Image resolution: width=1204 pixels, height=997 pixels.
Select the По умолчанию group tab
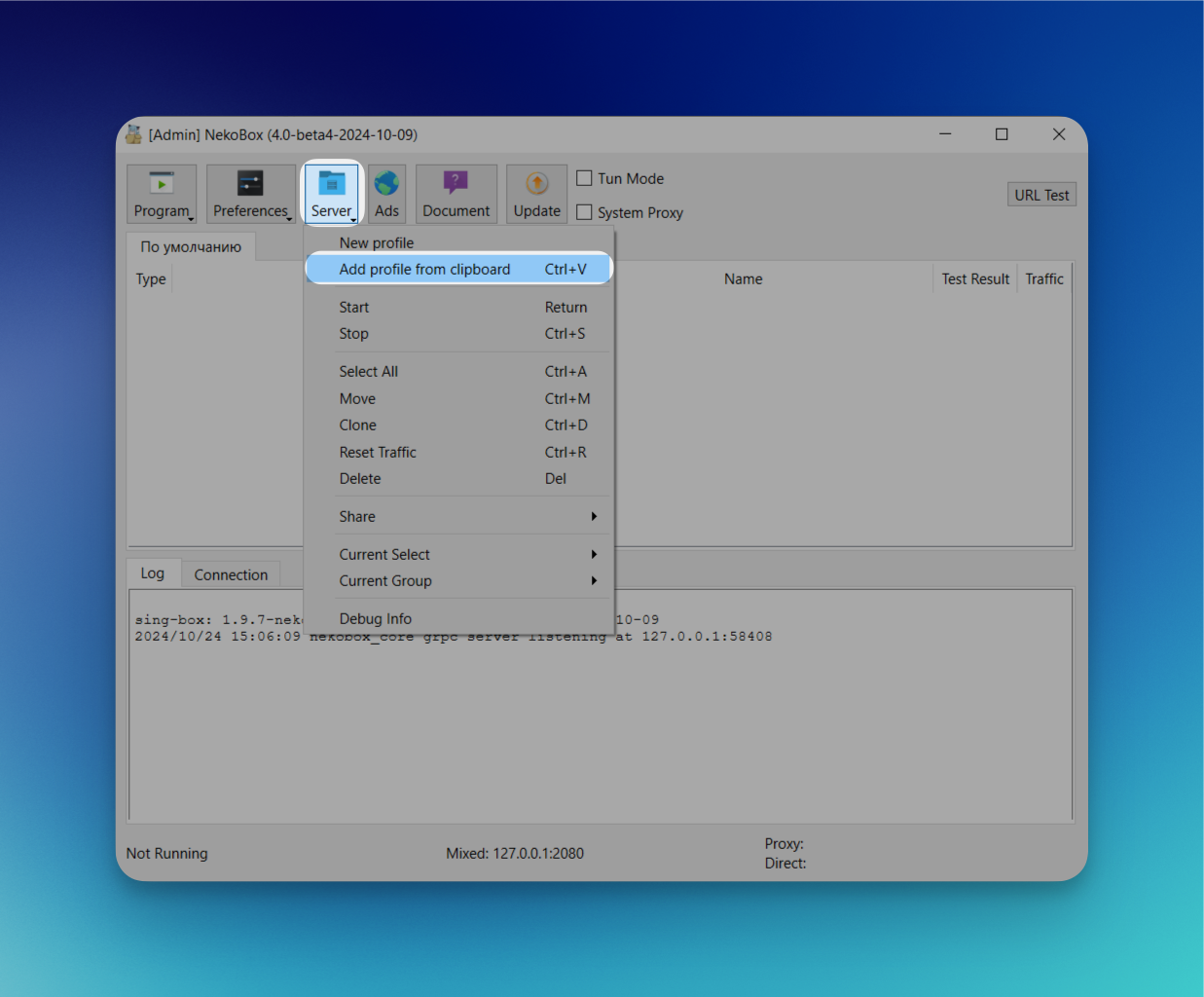(x=191, y=246)
